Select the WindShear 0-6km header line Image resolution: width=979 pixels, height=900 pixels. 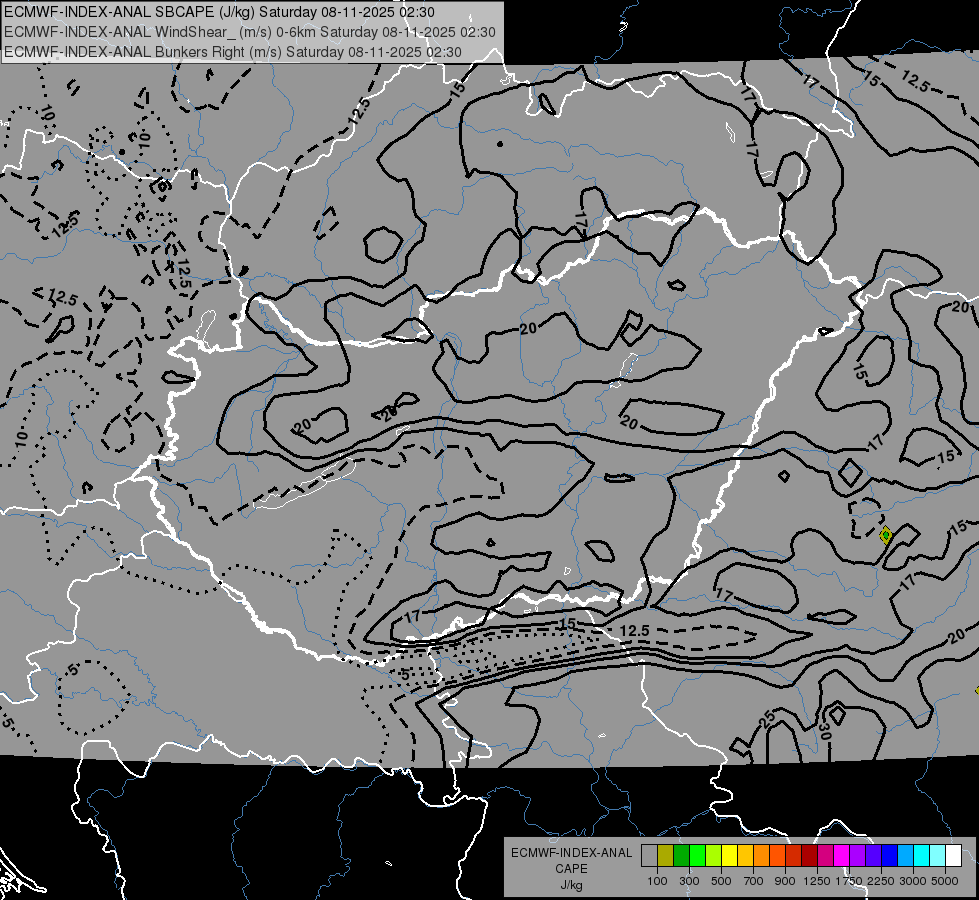(250, 32)
